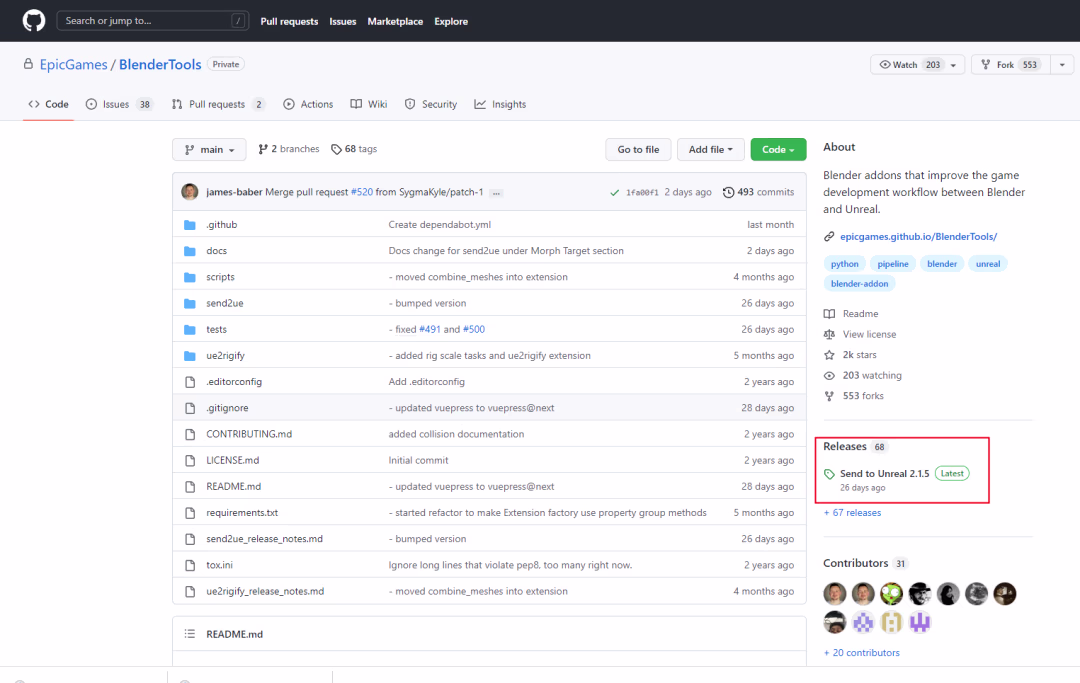This screenshot has height=683, width=1080.
Task: Open the + 20 contributors link
Action: pyautogui.click(x=862, y=653)
